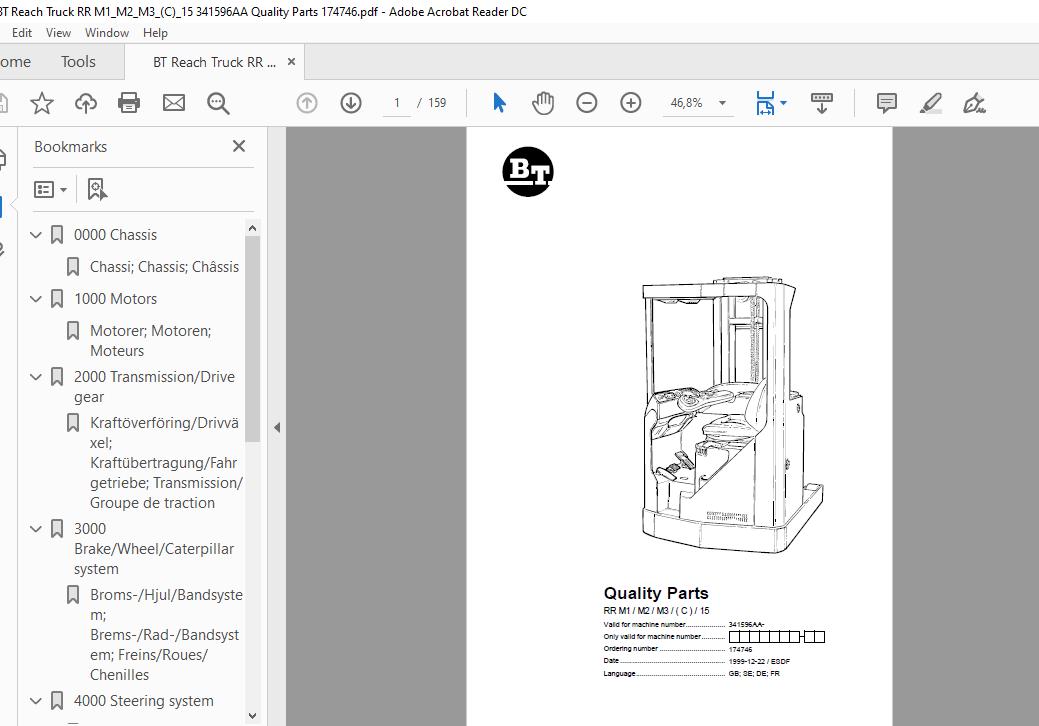
Task: Select the Highlight text pen tool
Action: point(930,103)
